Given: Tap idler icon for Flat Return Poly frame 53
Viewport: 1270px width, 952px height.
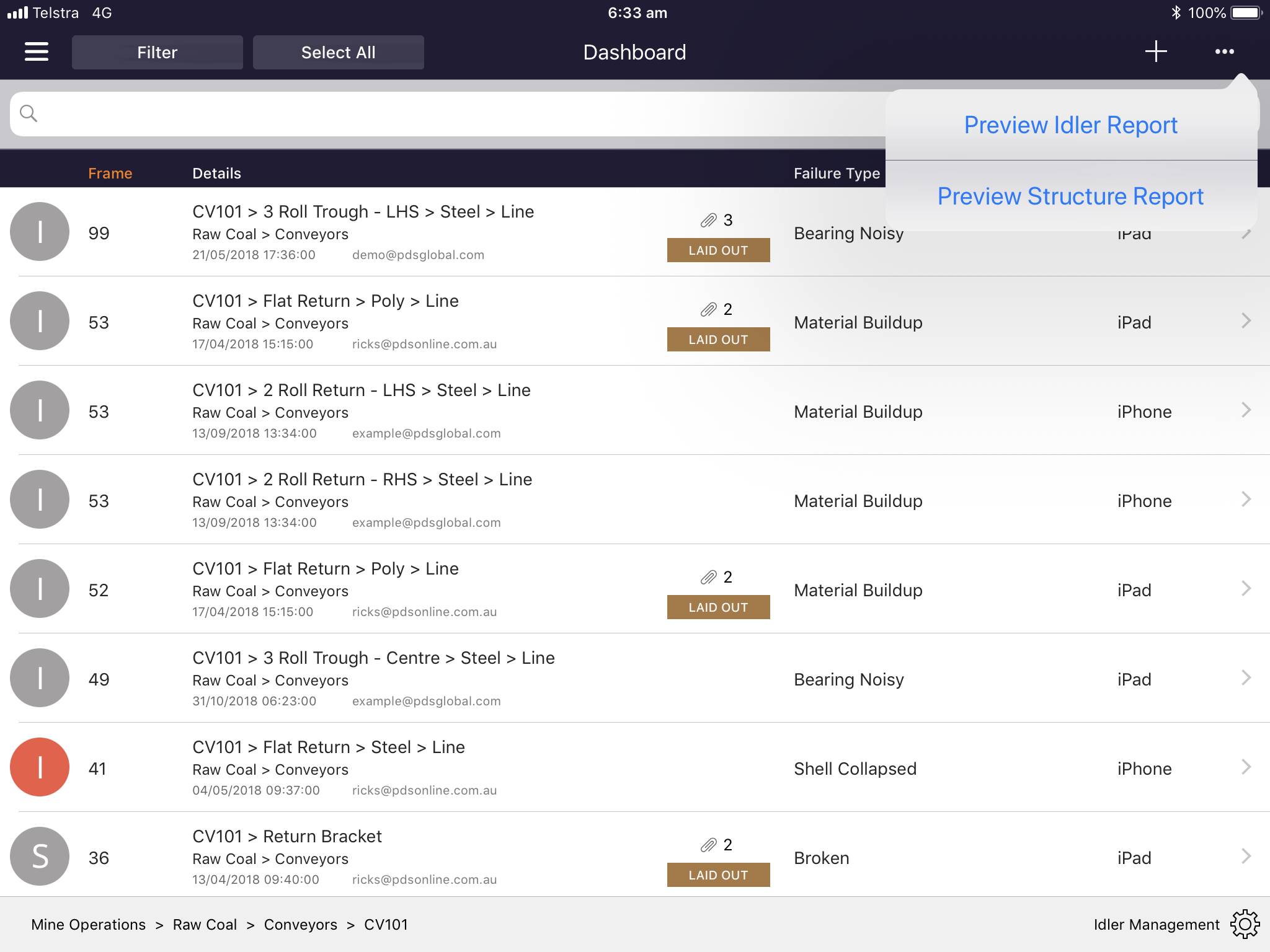Looking at the screenshot, I should pos(40,321).
